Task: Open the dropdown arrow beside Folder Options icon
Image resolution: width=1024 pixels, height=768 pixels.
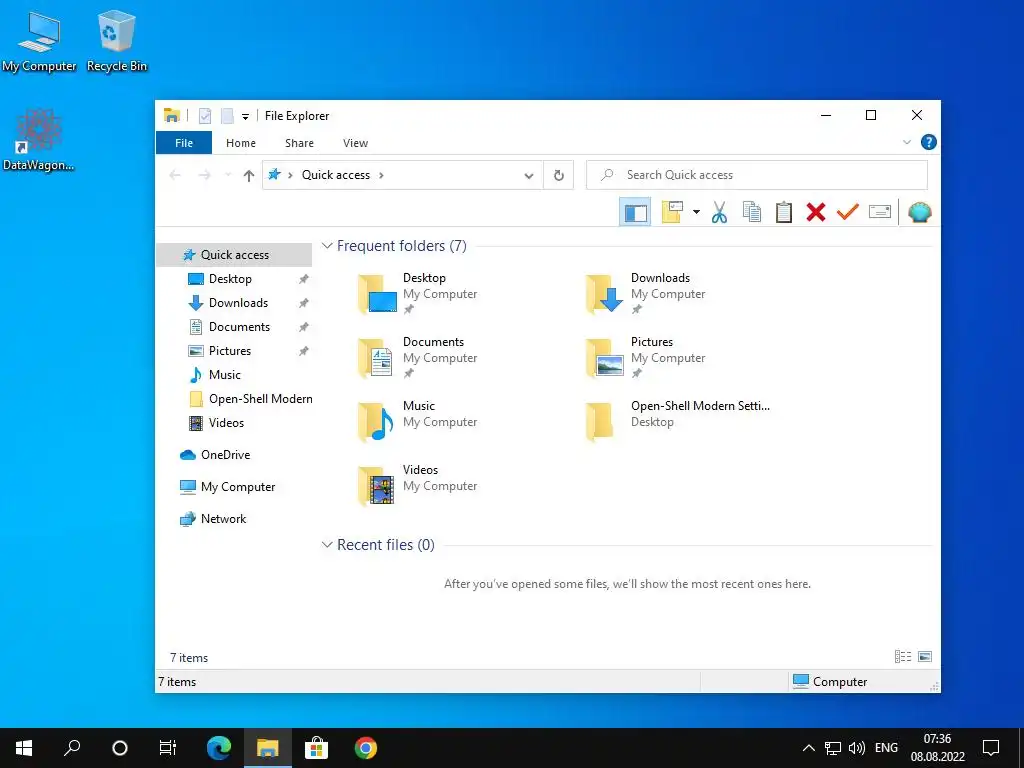Action: pos(696,212)
